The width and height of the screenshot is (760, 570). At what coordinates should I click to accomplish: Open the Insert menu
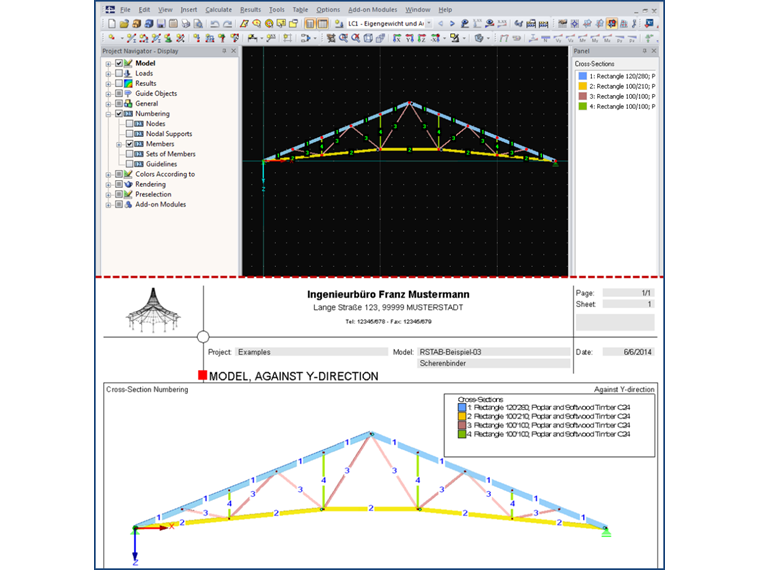(x=189, y=10)
